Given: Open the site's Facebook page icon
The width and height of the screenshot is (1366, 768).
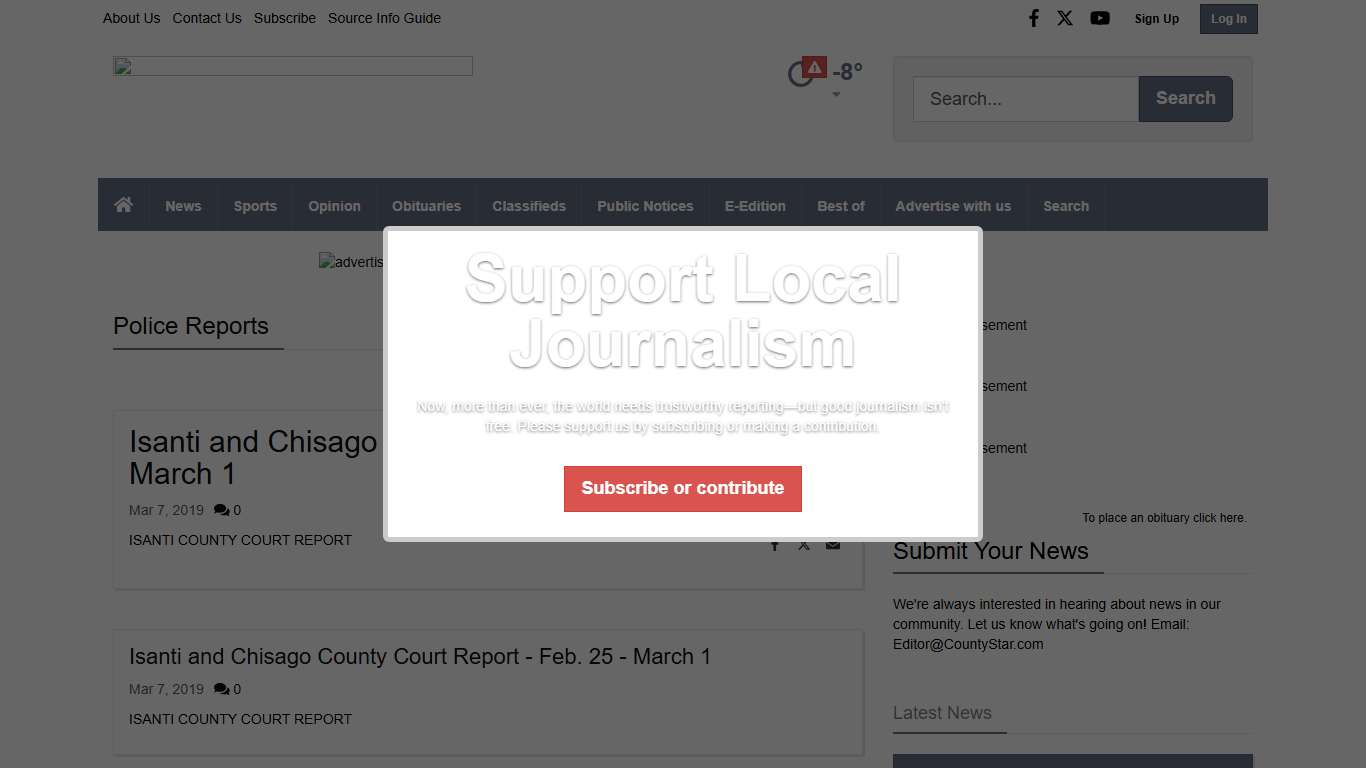Looking at the screenshot, I should tap(1034, 17).
